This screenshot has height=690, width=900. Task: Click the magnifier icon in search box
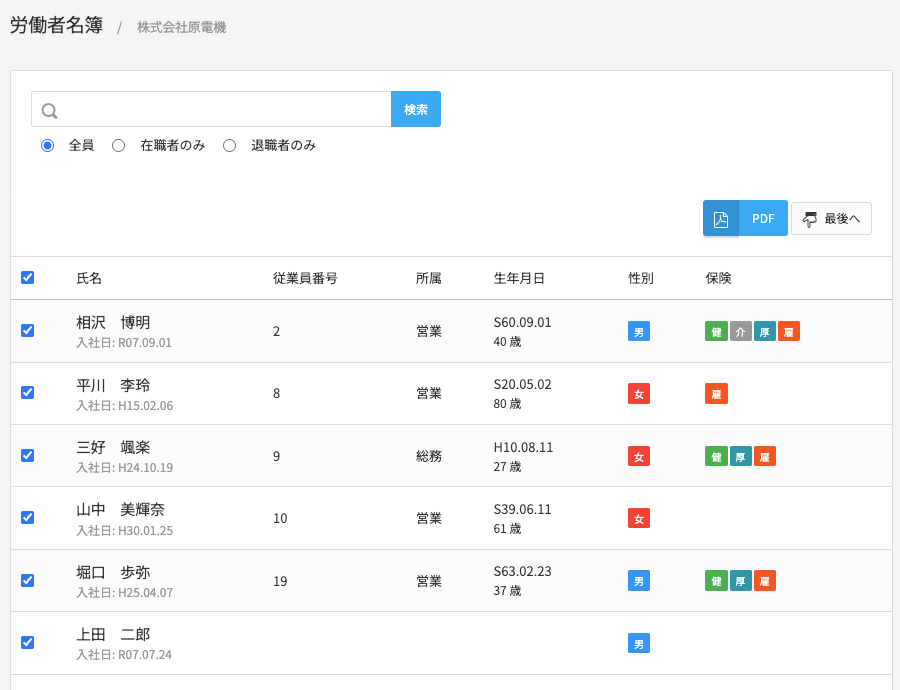(x=49, y=110)
